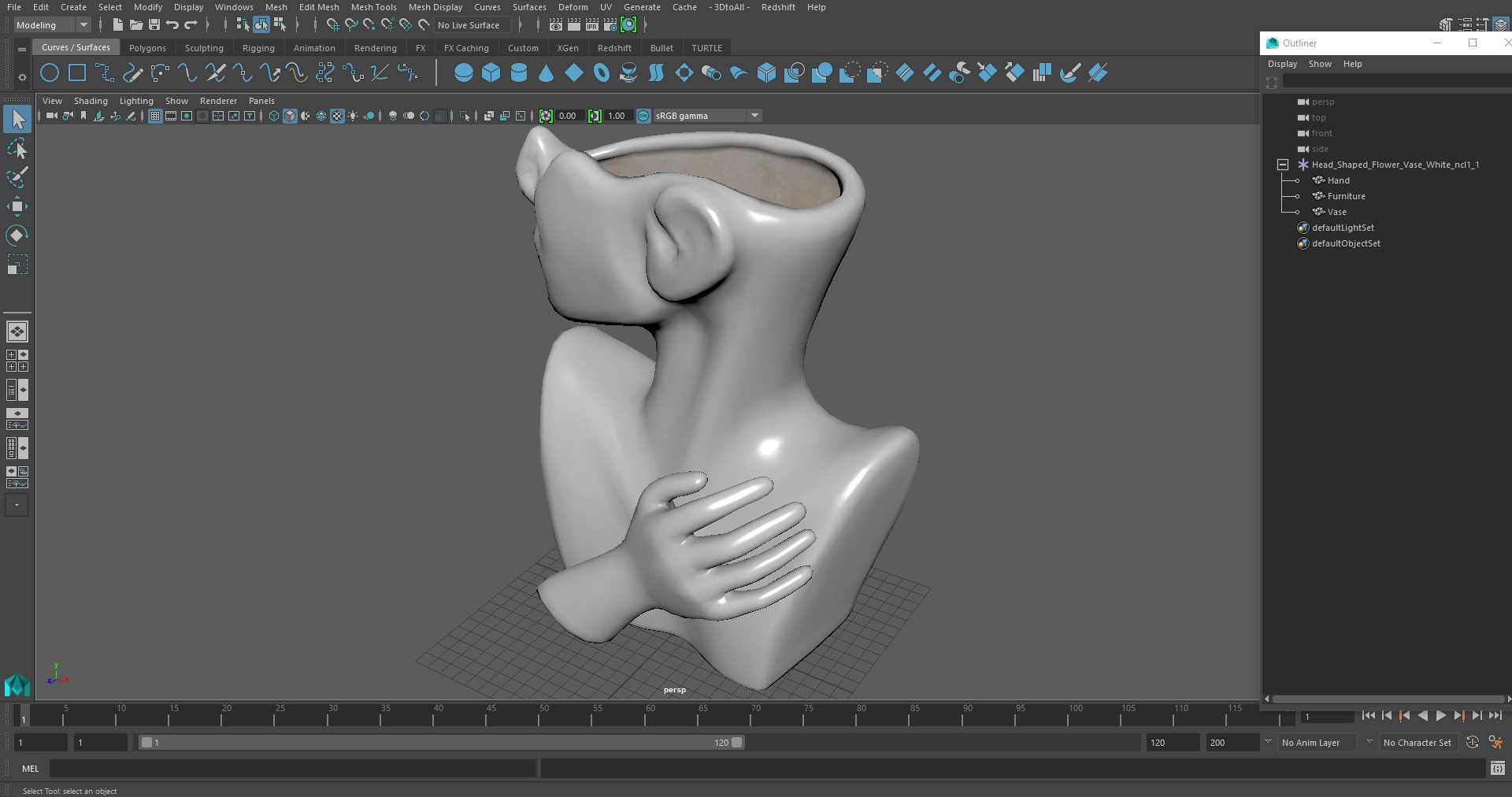Open the sRGB gamma view transform dropdown
Image resolution: width=1512 pixels, height=797 pixels.
tap(707, 116)
